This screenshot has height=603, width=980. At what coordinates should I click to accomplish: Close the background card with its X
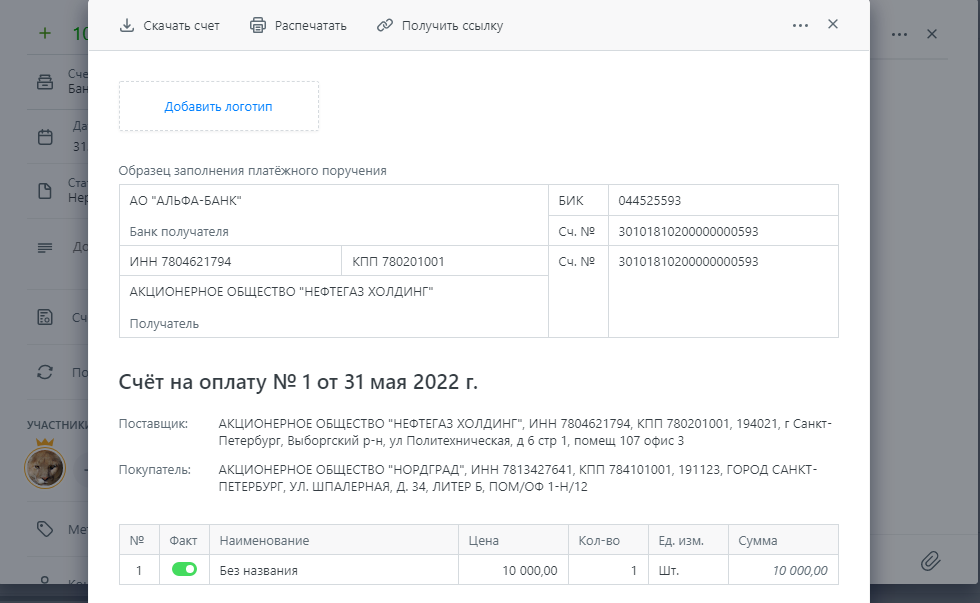pos(932,34)
